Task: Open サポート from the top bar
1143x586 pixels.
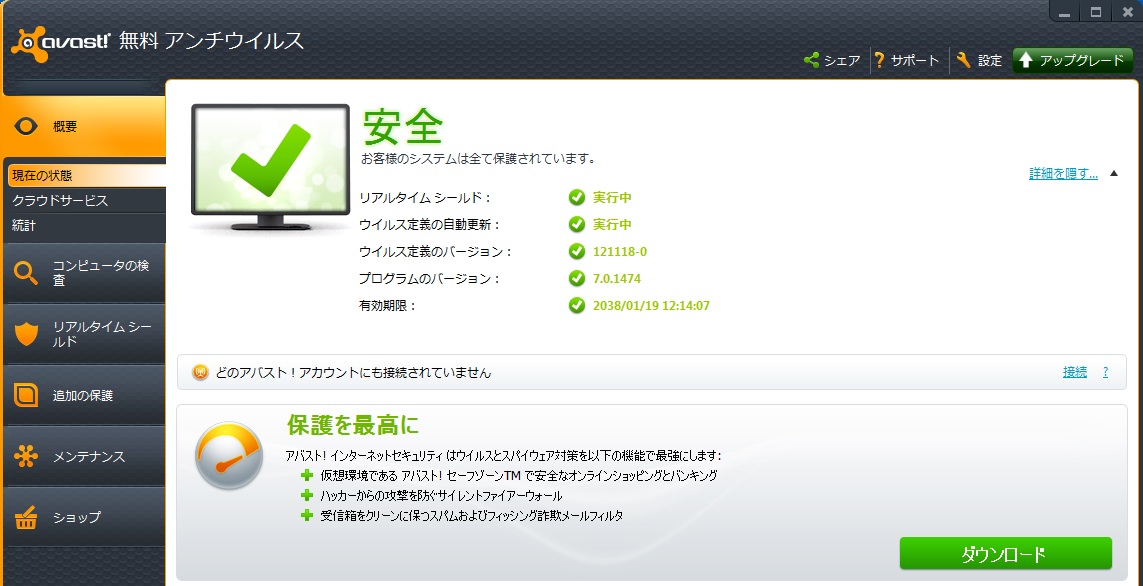Action: pyautogui.click(x=906, y=60)
